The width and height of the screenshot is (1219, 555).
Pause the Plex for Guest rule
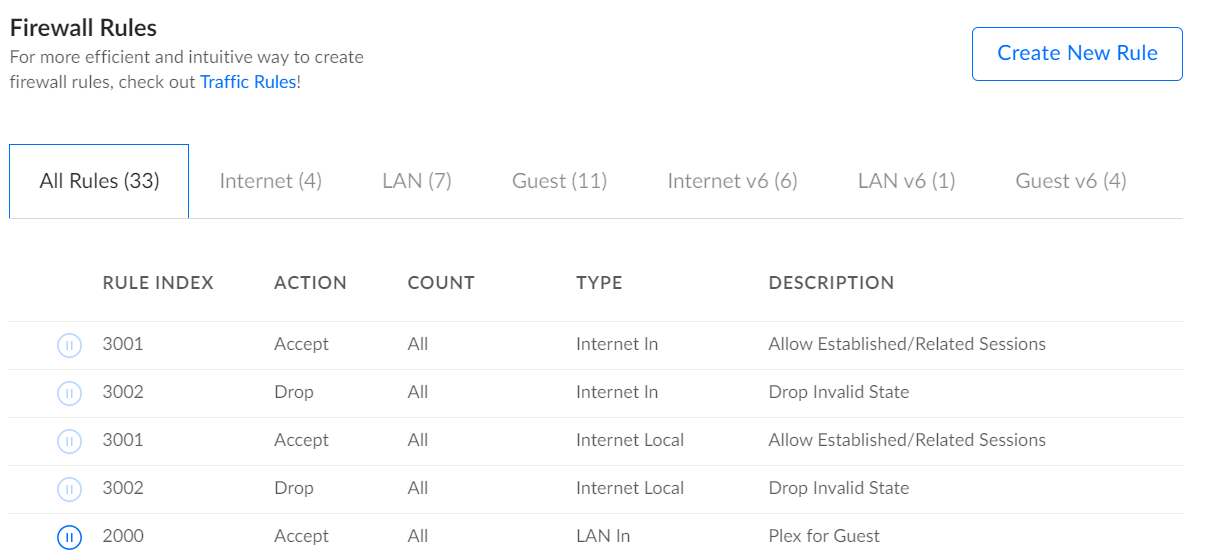(x=69, y=537)
